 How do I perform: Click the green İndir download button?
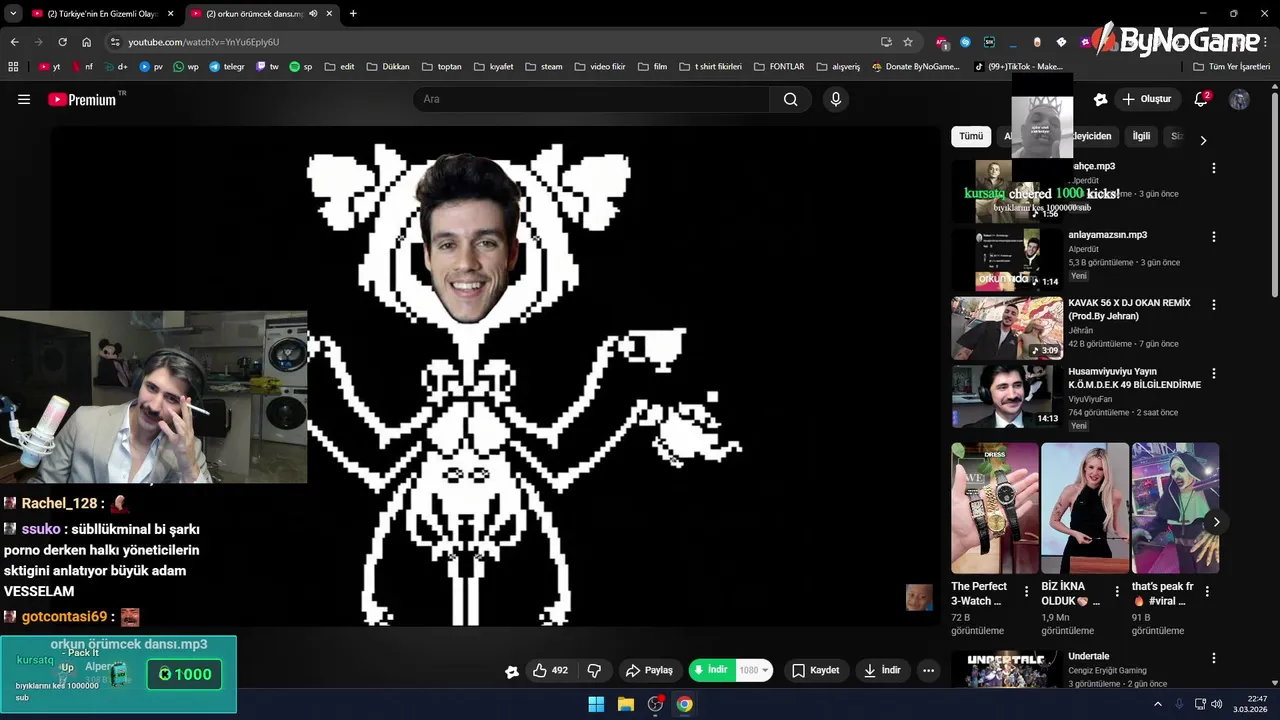pyautogui.click(x=711, y=670)
